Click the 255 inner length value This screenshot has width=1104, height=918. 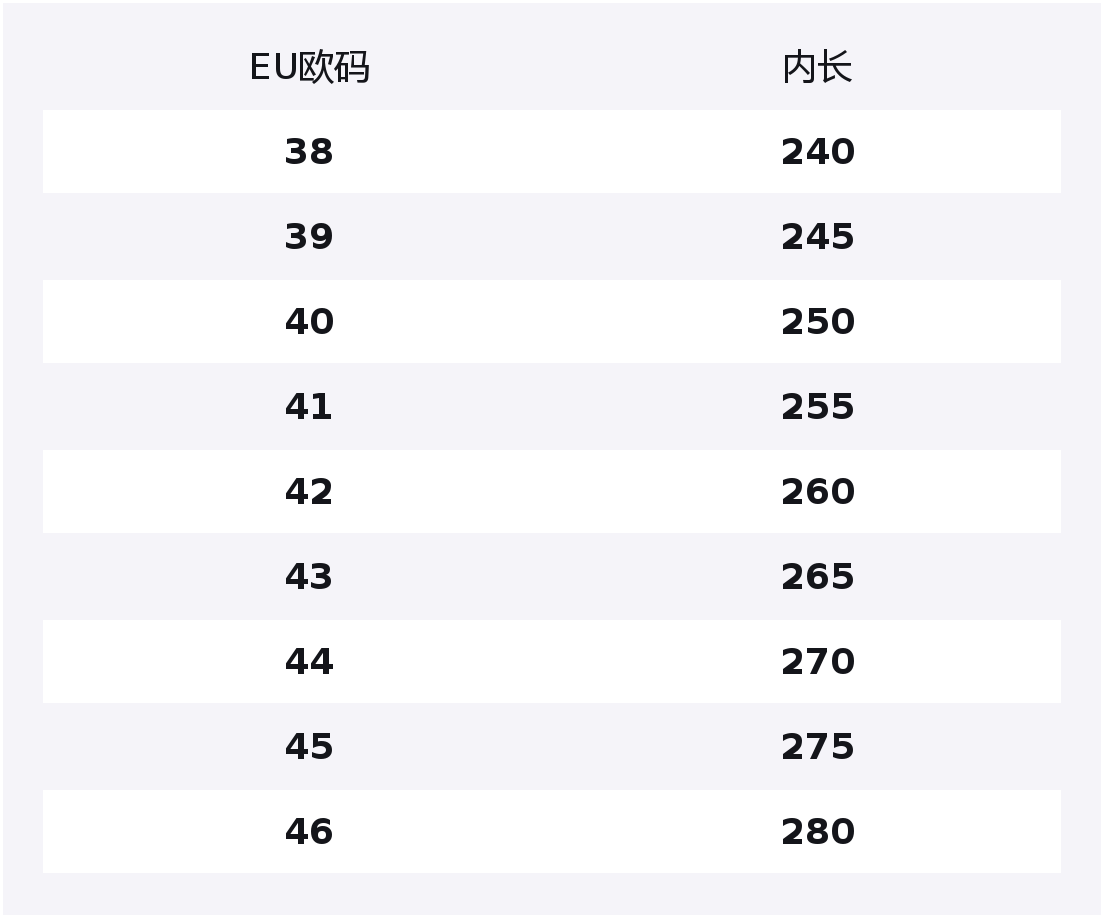click(817, 407)
